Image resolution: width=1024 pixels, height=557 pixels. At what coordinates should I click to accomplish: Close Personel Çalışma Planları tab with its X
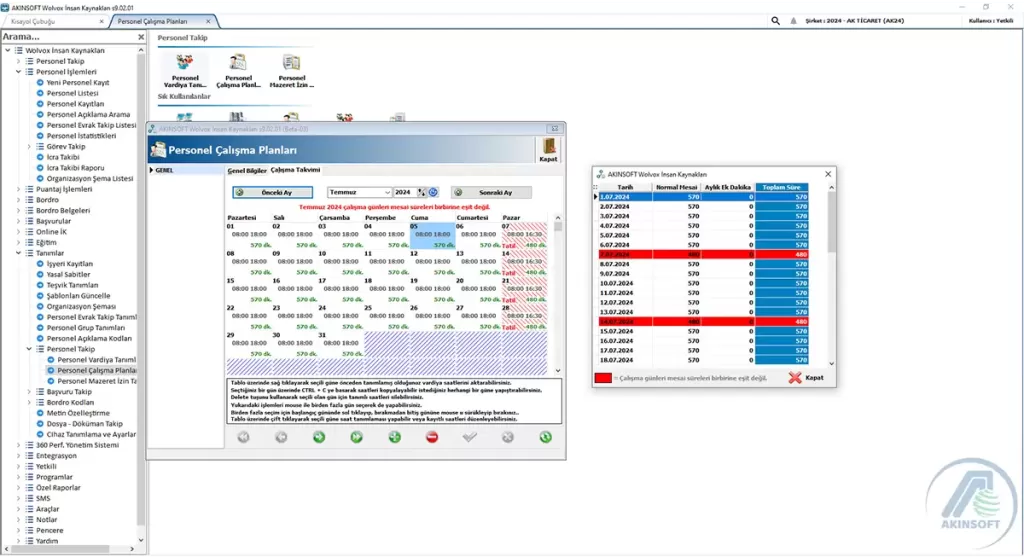[x=208, y=22]
